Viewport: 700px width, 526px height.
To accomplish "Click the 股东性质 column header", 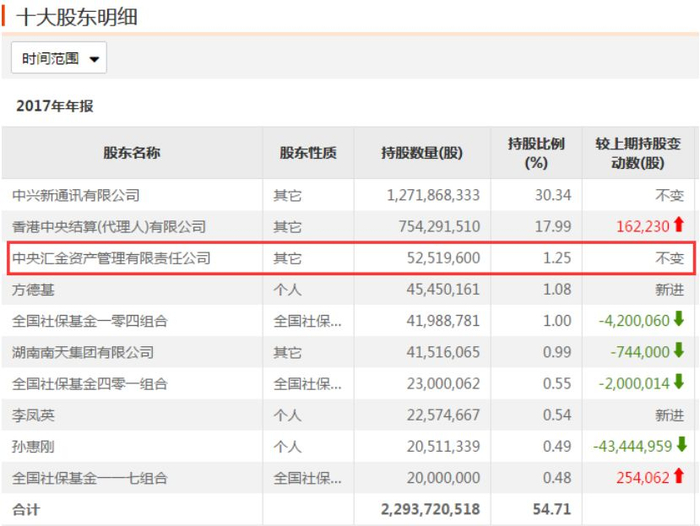I will [x=308, y=153].
